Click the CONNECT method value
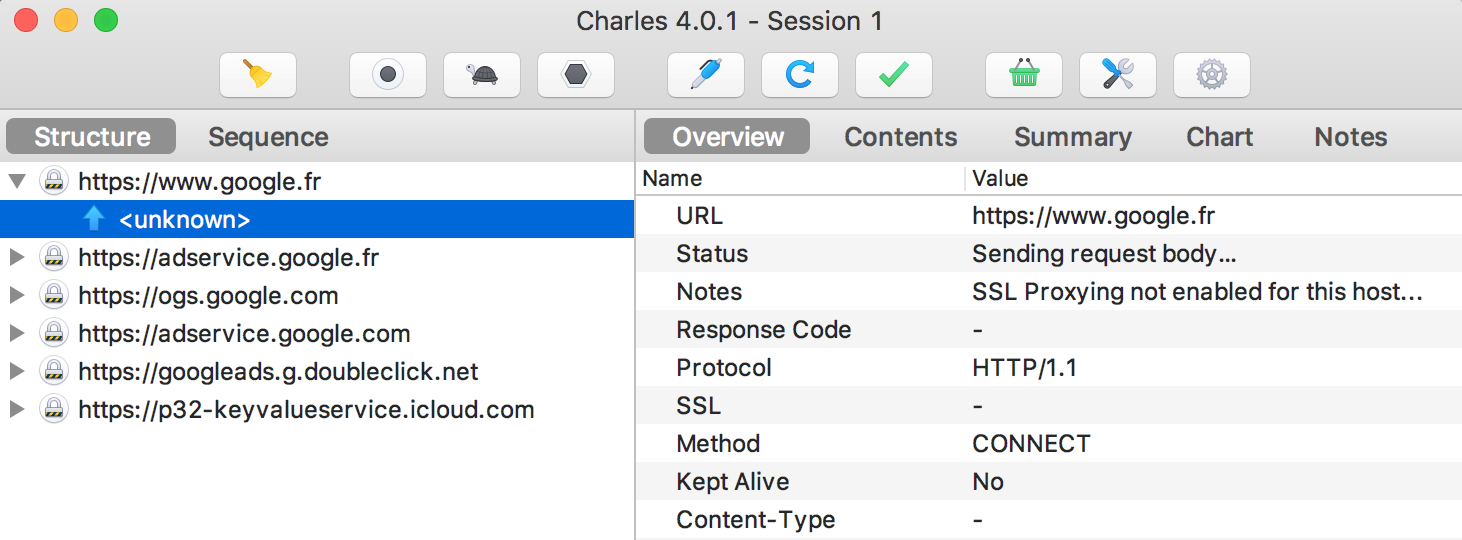Screen dimensions: 1462x540 (x=1031, y=444)
